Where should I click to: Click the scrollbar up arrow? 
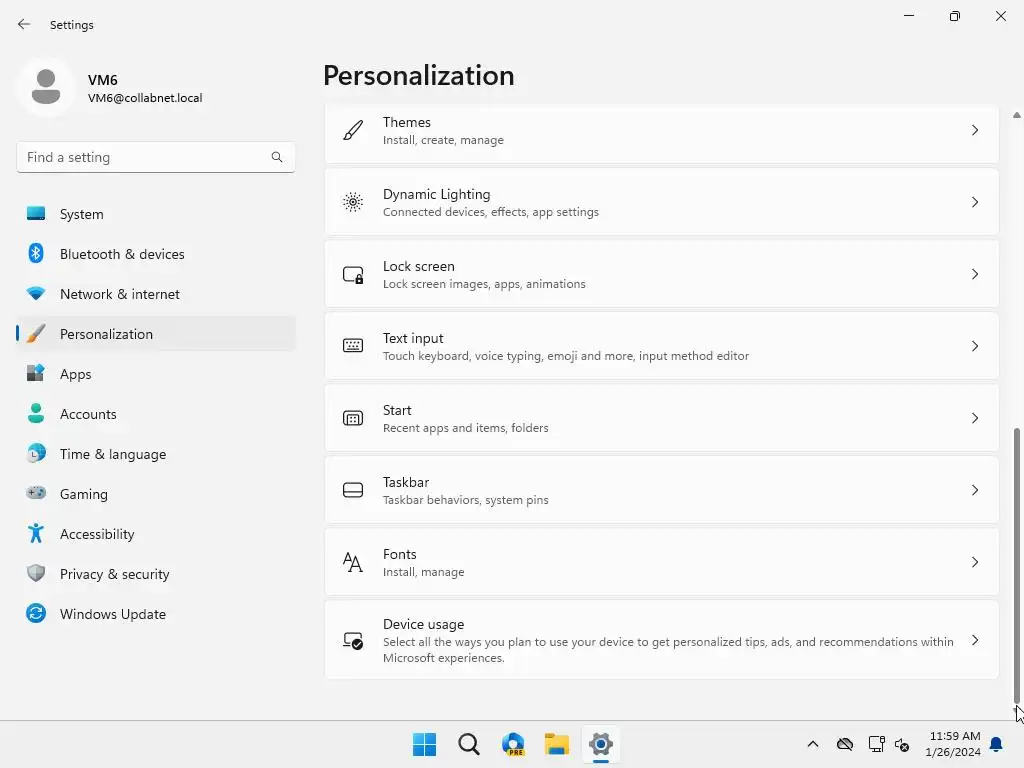pyautogui.click(x=1016, y=115)
